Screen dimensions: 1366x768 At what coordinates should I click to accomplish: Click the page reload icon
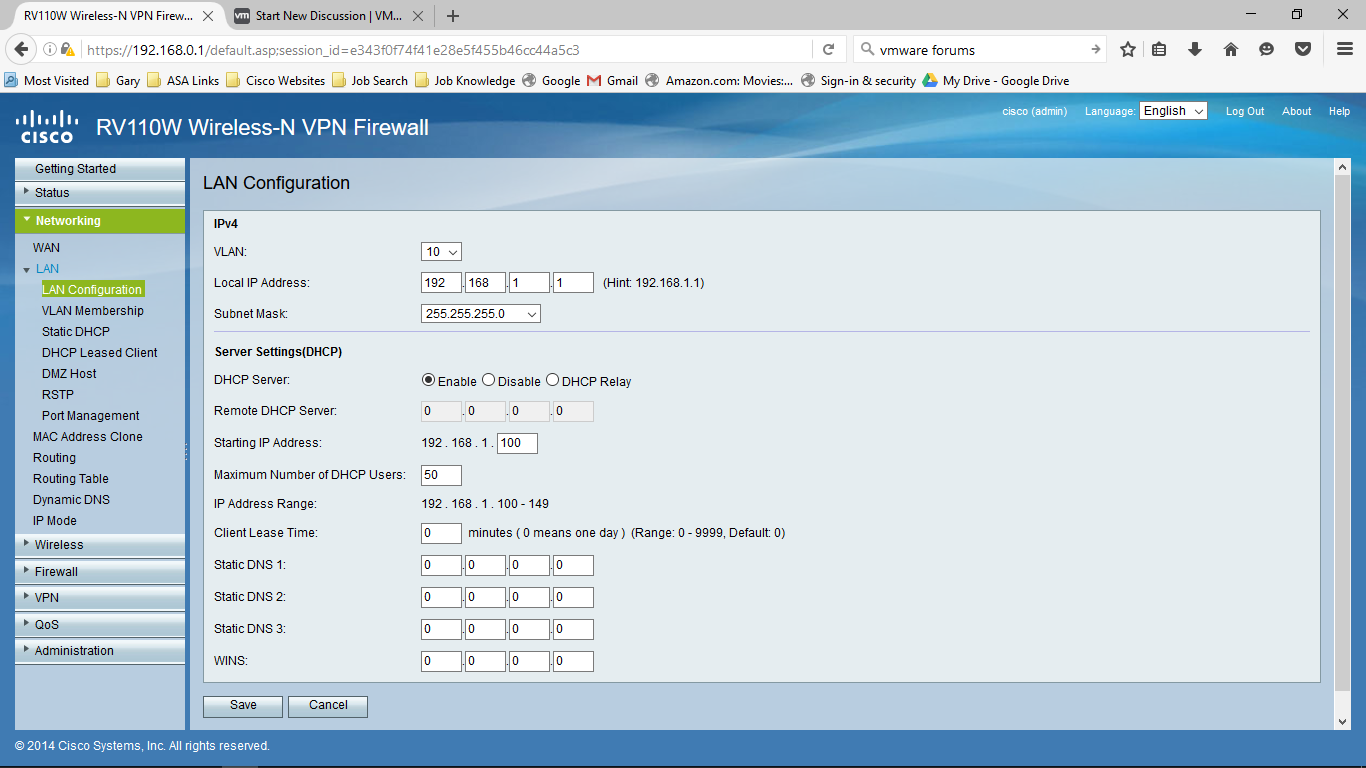point(829,48)
